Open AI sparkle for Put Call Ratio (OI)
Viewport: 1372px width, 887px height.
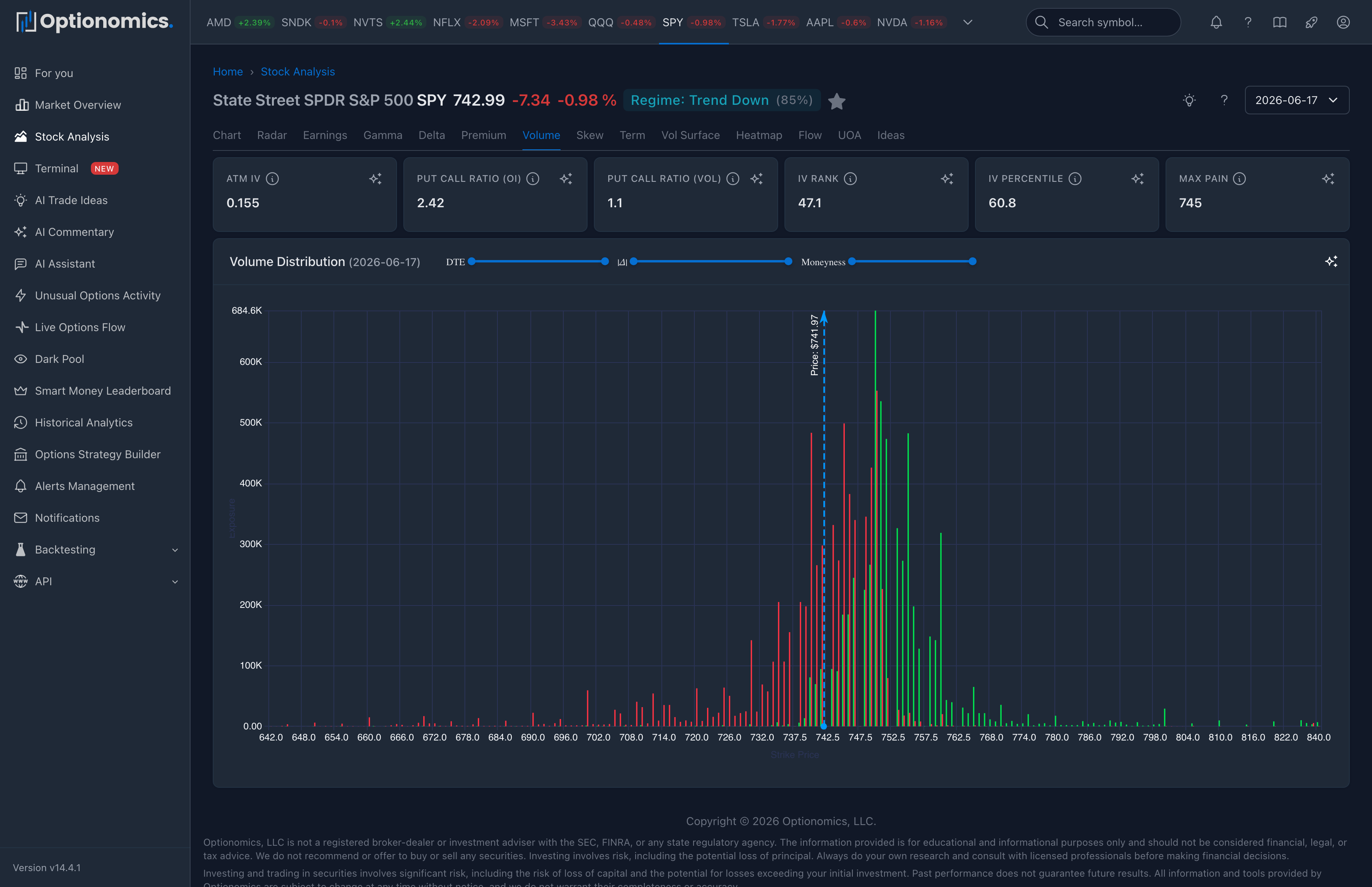pyautogui.click(x=566, y=179)
